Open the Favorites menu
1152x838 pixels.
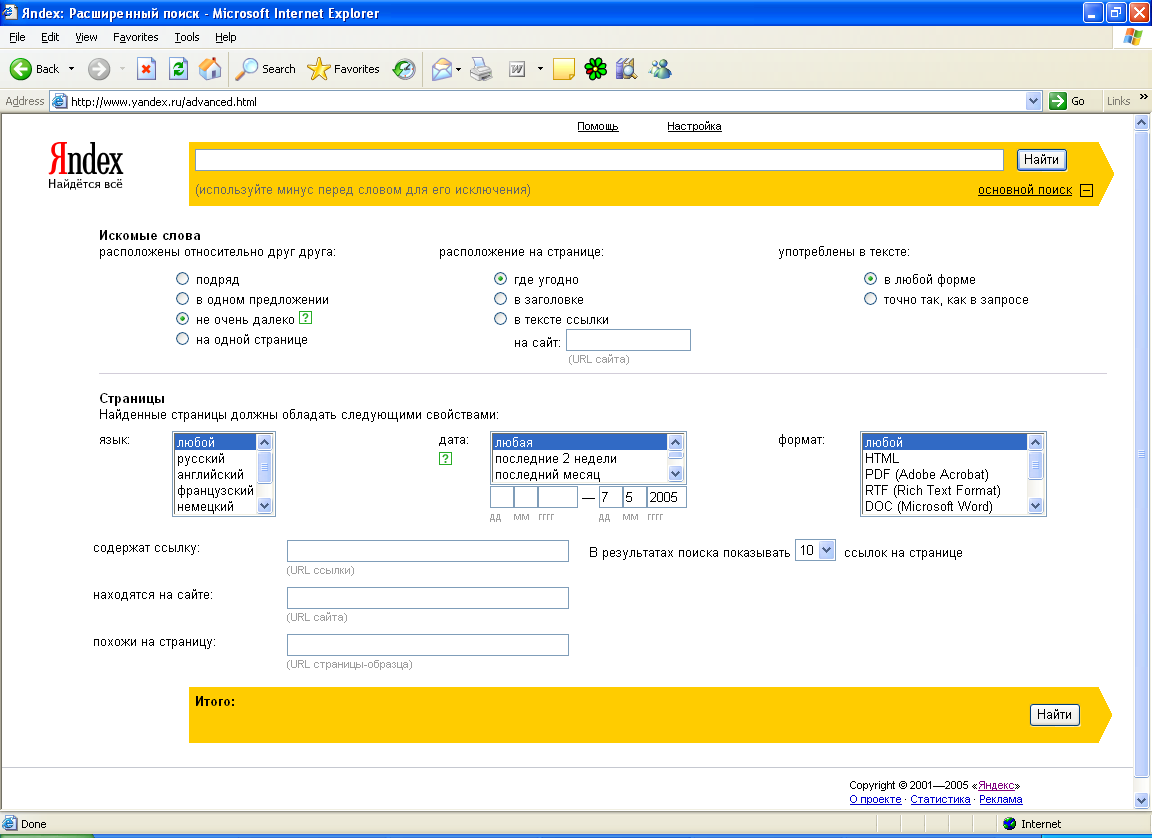[x=136, y=37]
